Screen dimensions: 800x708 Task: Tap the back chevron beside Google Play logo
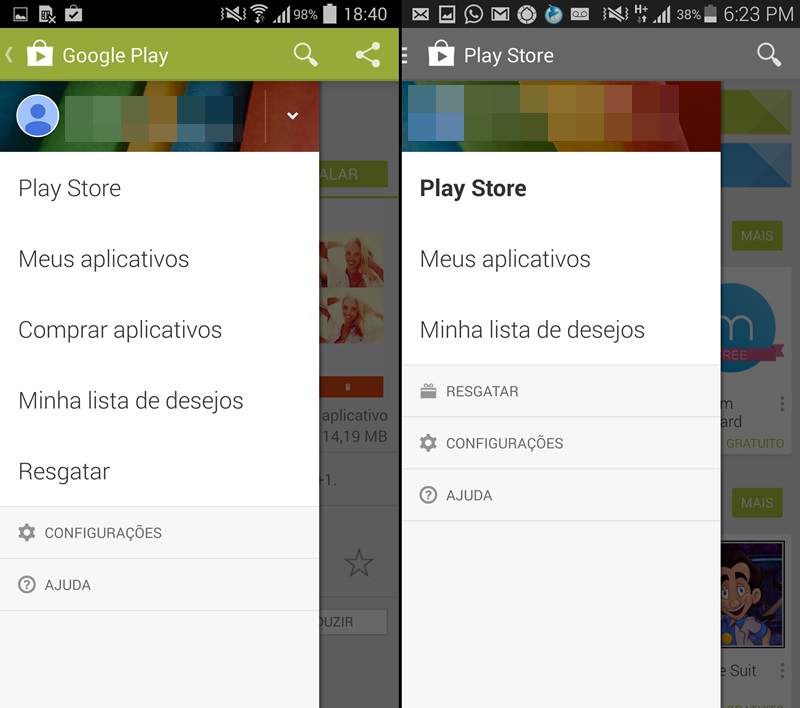tap(9, 54)
